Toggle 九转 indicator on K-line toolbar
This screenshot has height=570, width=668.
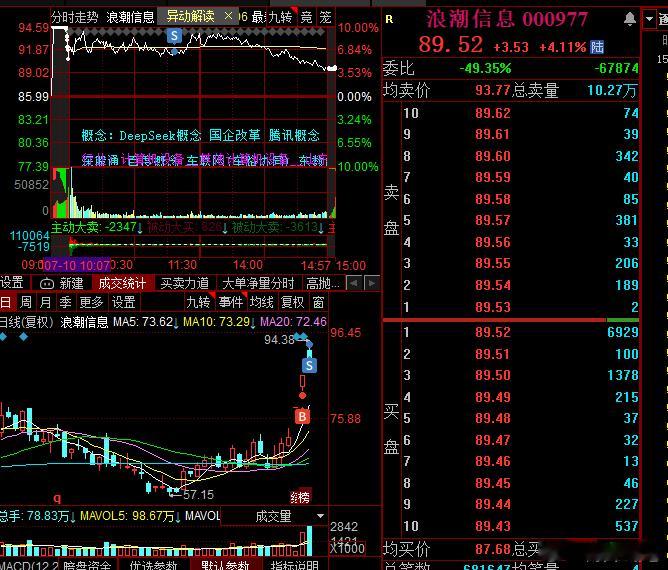[x=199, y=302]
